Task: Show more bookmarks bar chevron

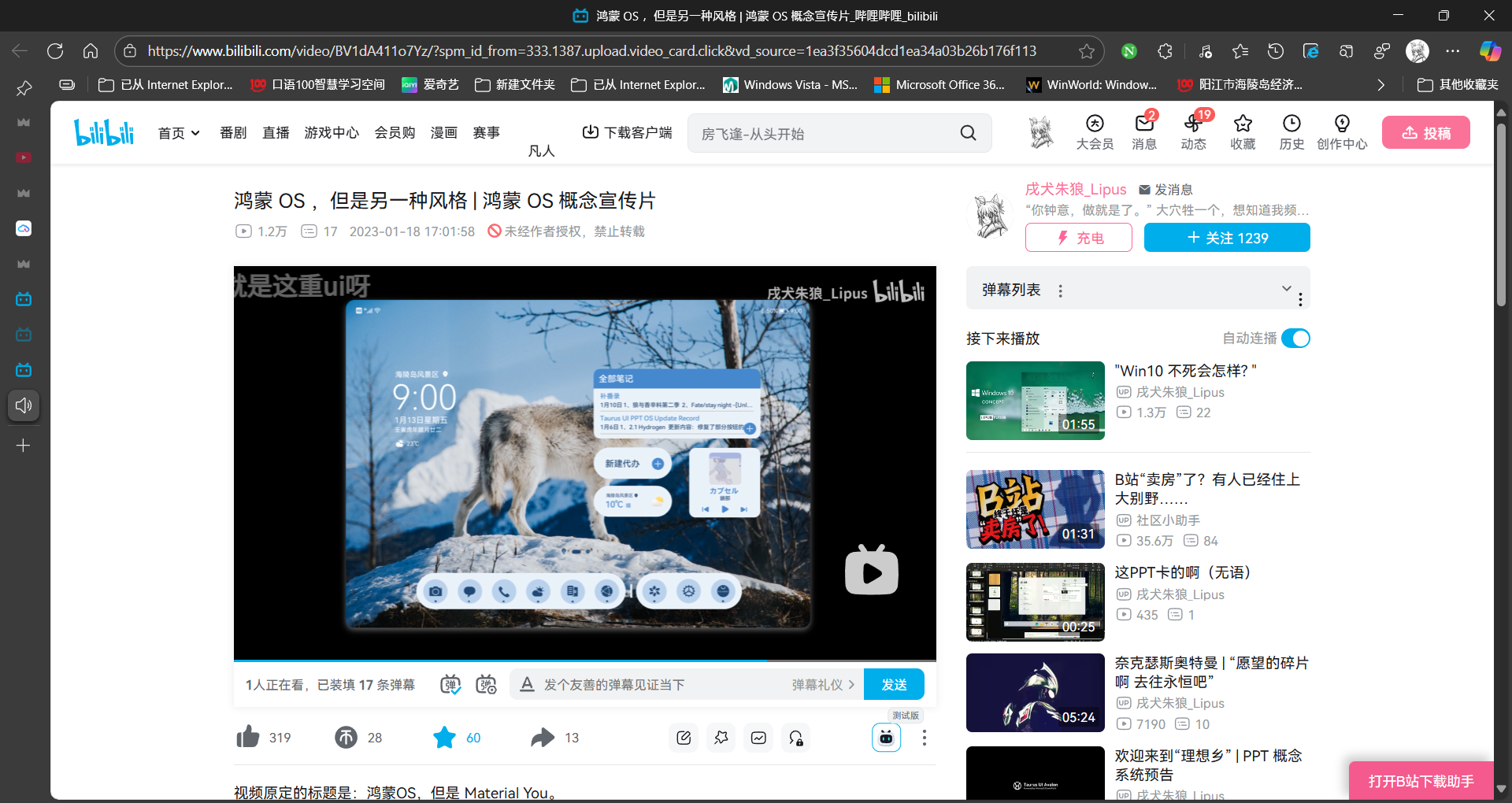Action: click(x=1380, y=85)
